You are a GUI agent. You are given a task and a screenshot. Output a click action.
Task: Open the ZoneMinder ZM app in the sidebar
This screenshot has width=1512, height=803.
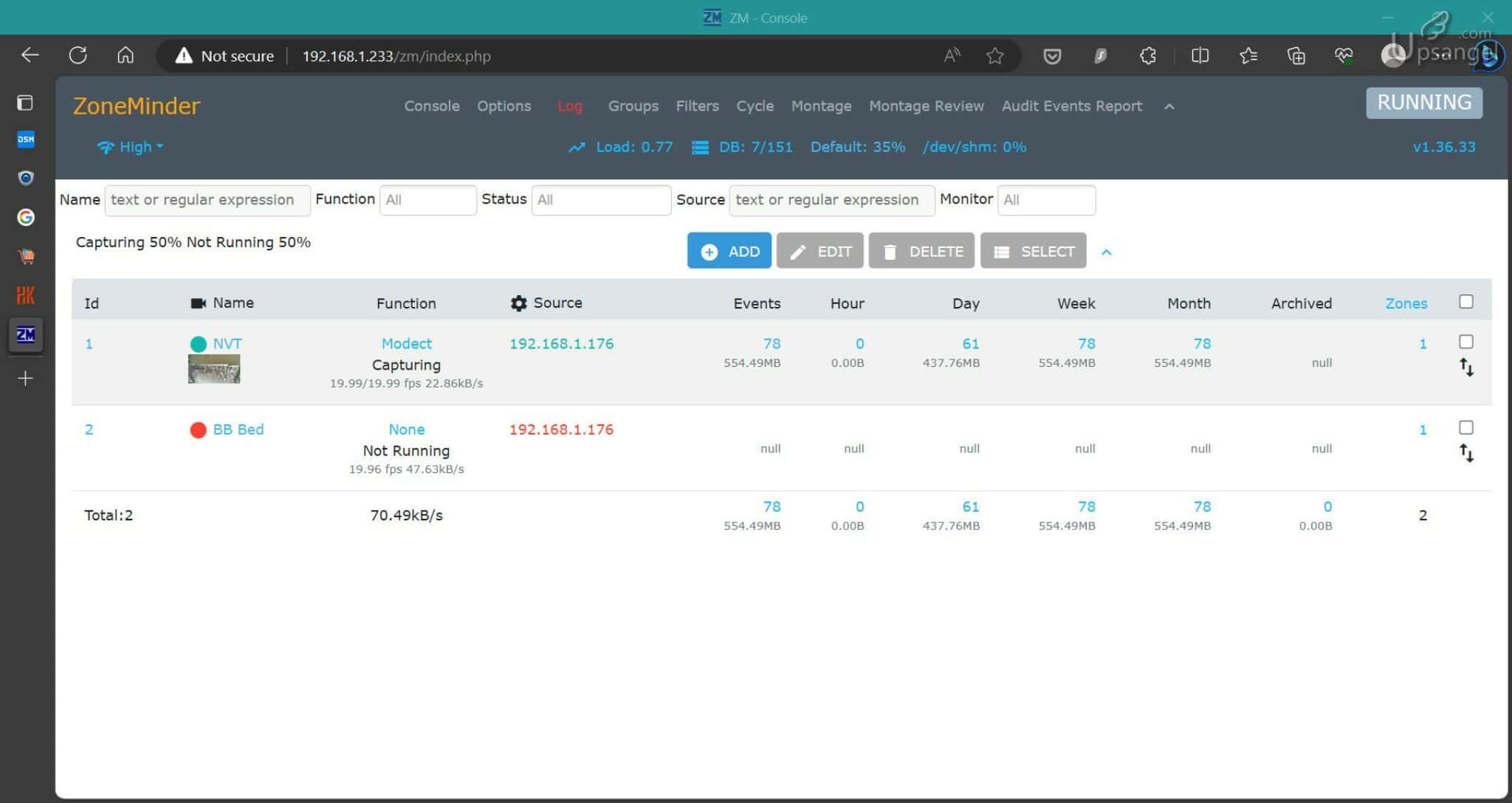pyautogui.click(x=26, y=334)
